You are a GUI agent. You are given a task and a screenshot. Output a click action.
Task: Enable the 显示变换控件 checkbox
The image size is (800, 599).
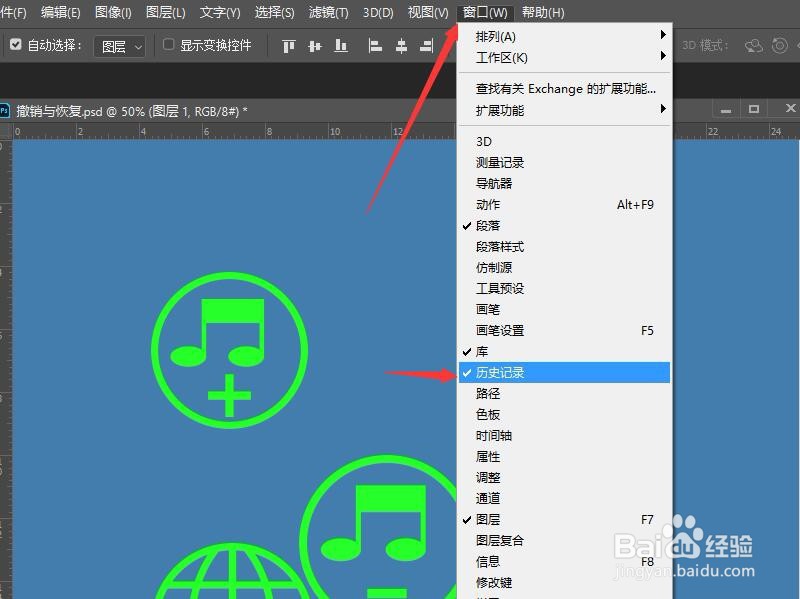coord(168,44)
